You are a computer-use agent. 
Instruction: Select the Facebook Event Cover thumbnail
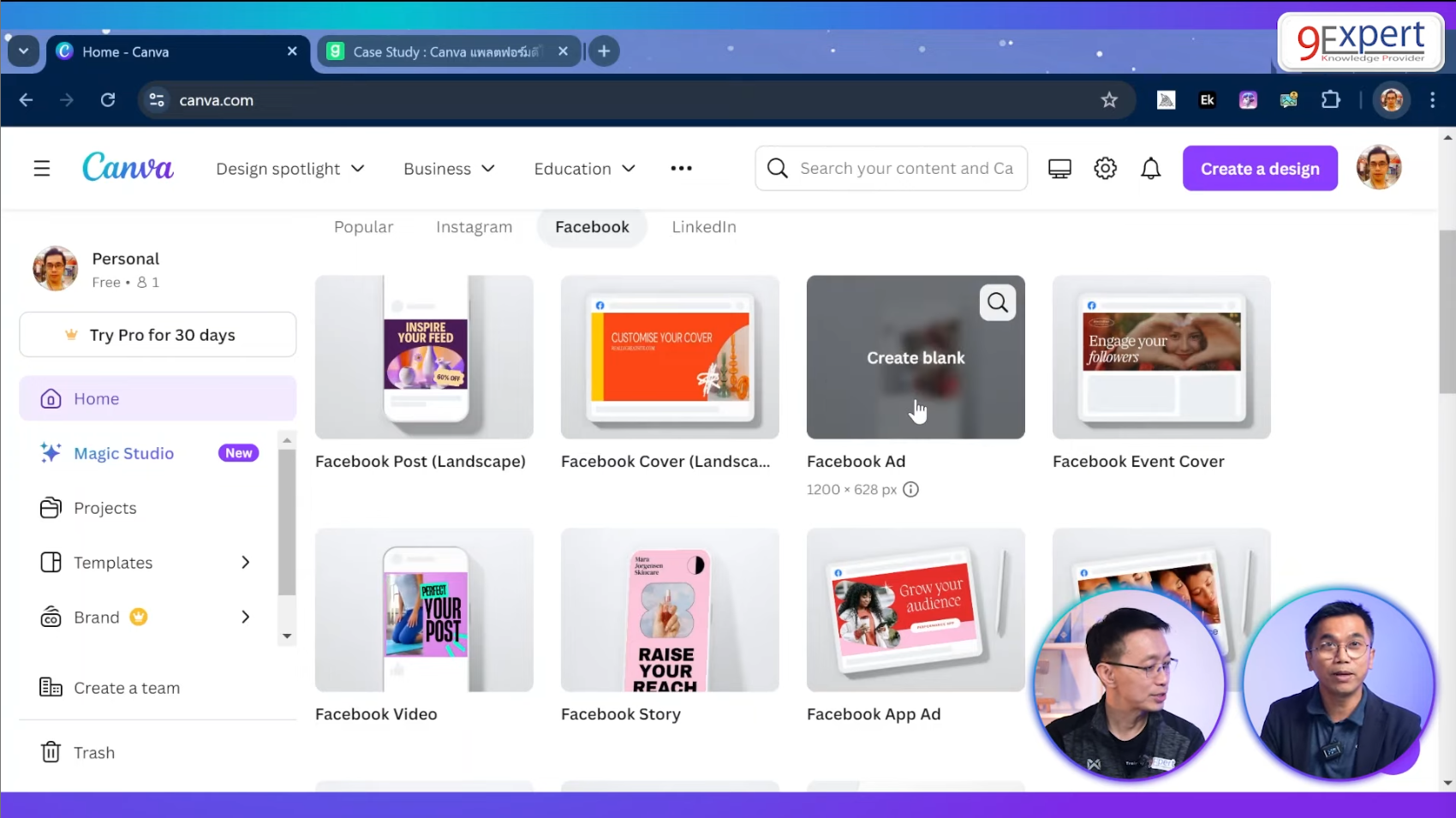tap(1161, 357)
